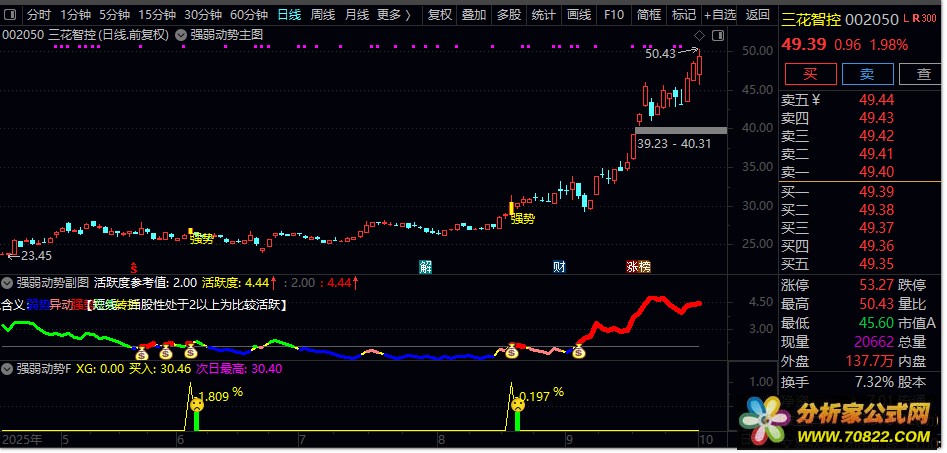947x453 pixels.
Task: Click the 卖四 price 49.43
Action: pyautogui.click(x=876, y=118)
